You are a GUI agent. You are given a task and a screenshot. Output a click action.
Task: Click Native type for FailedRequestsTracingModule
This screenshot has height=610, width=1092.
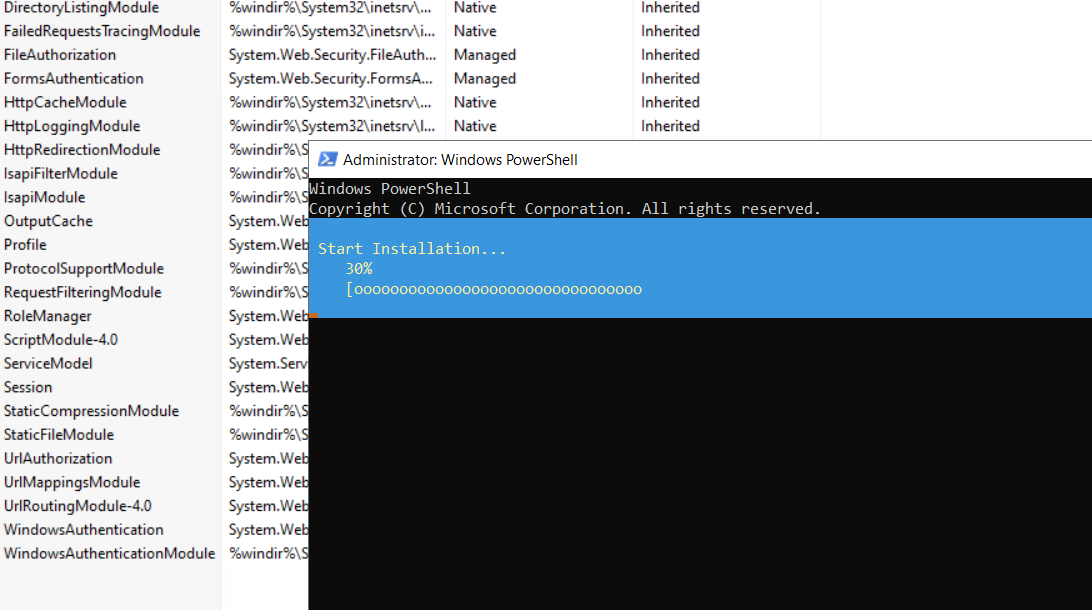pos(475,31)
